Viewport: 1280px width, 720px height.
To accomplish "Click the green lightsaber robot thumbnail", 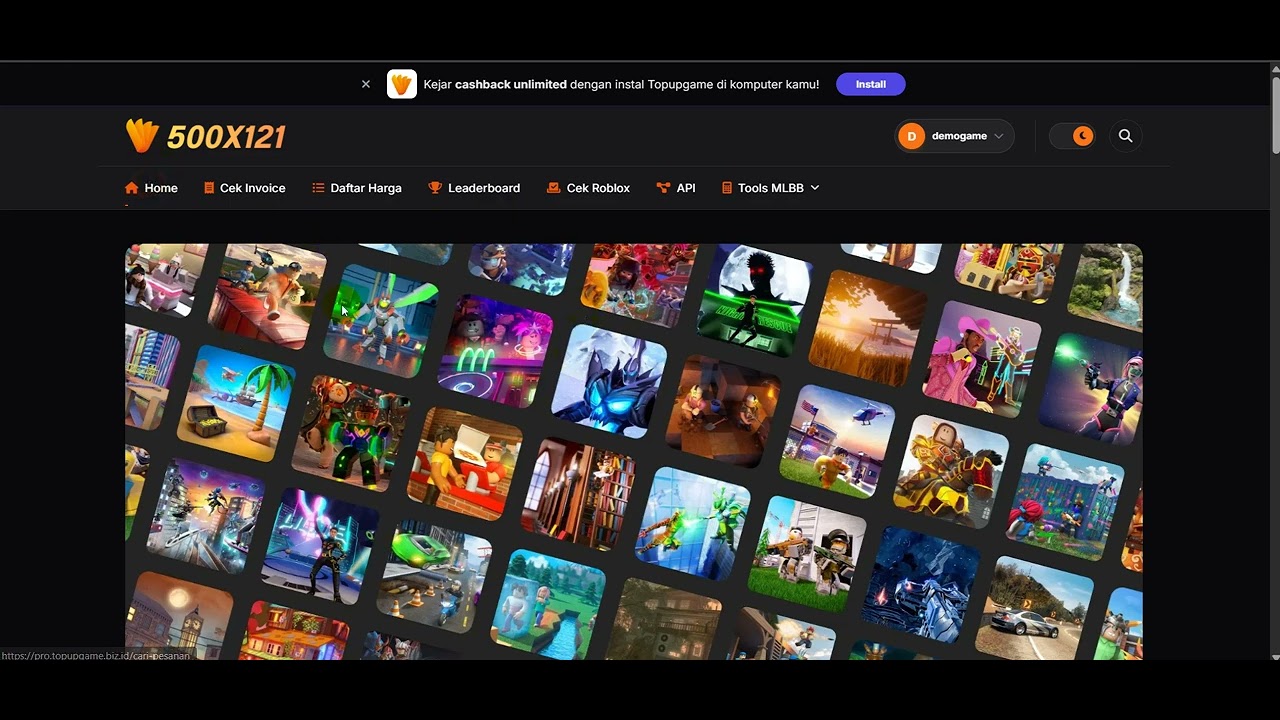I will (382, 321).
